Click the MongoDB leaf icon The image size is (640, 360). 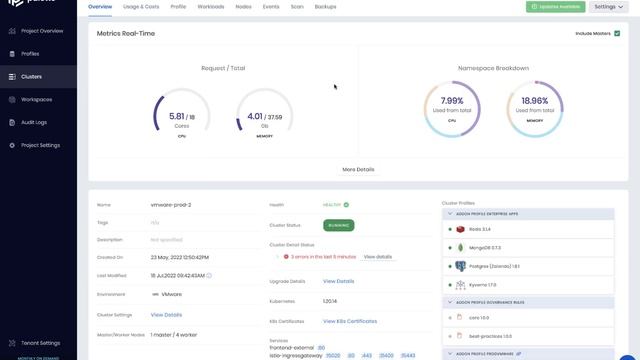[x=460, y=248]
